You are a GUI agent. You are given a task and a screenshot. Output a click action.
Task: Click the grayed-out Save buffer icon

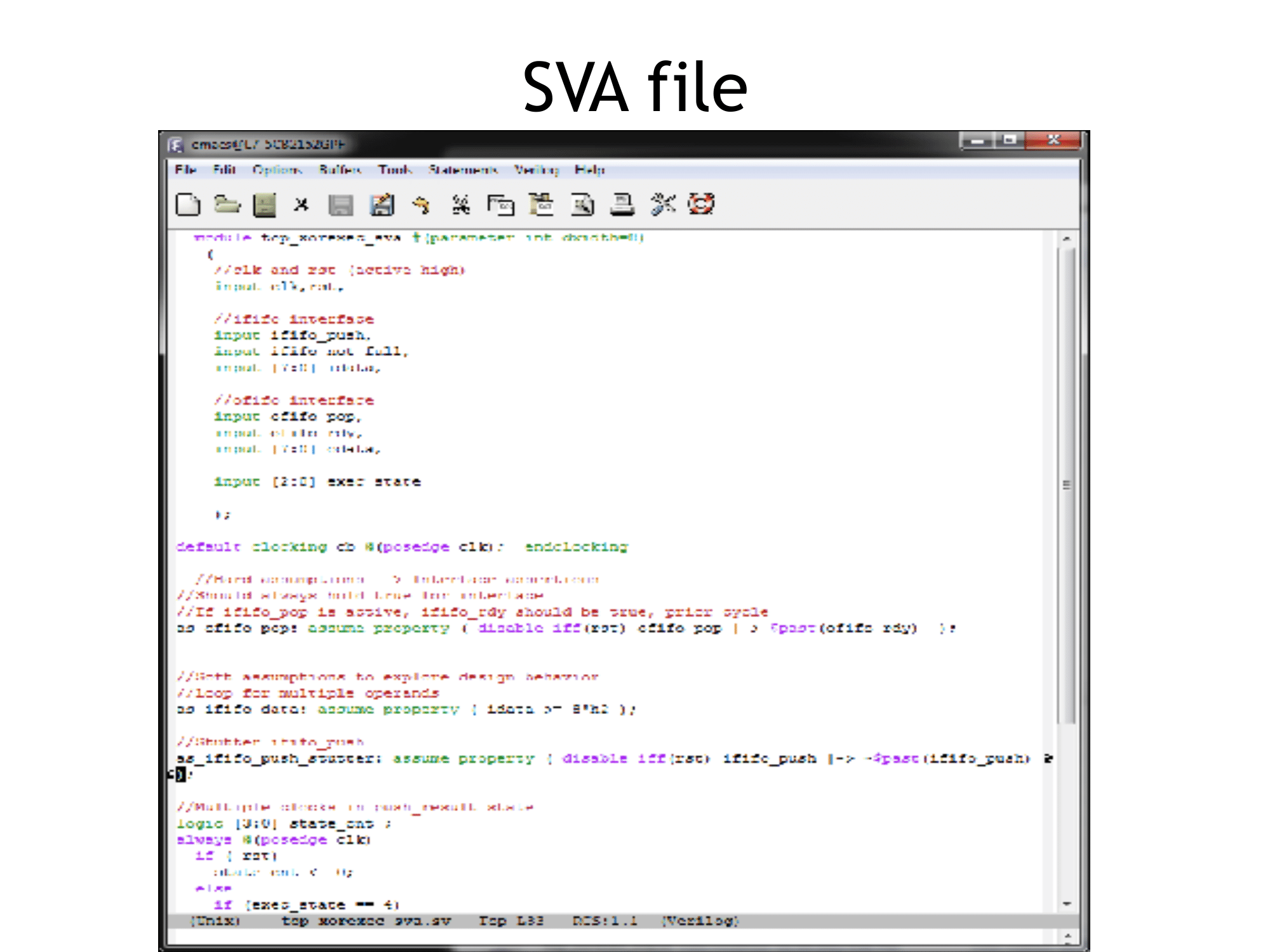point(340,205)
